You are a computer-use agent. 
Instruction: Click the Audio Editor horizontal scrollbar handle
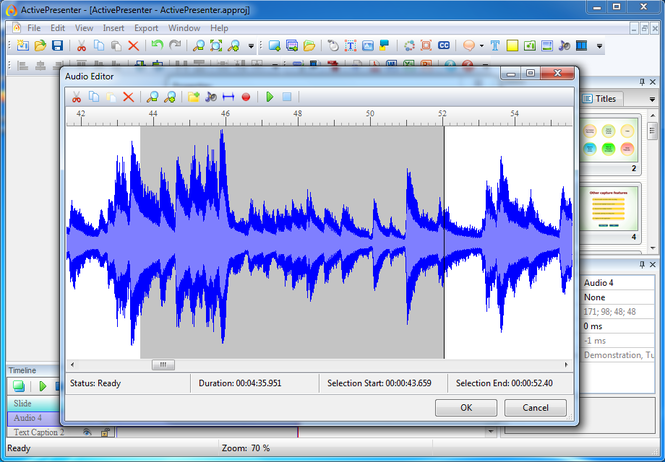(163, 365)
